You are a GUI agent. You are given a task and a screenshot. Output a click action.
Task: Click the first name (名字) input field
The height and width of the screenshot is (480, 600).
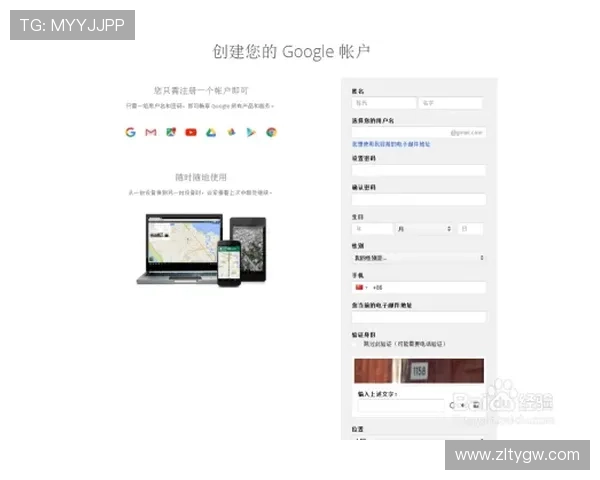pos(451,103)
